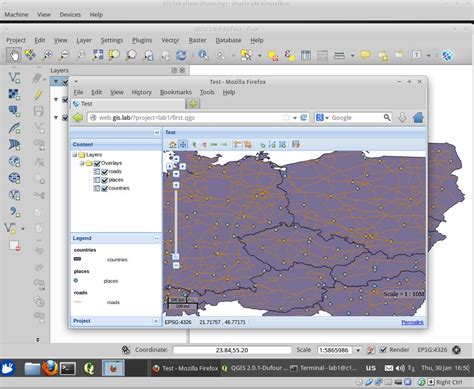Click the QGIS Coordinate input field
The height and width of the screenshot is (389, 474).
[232, 350]
